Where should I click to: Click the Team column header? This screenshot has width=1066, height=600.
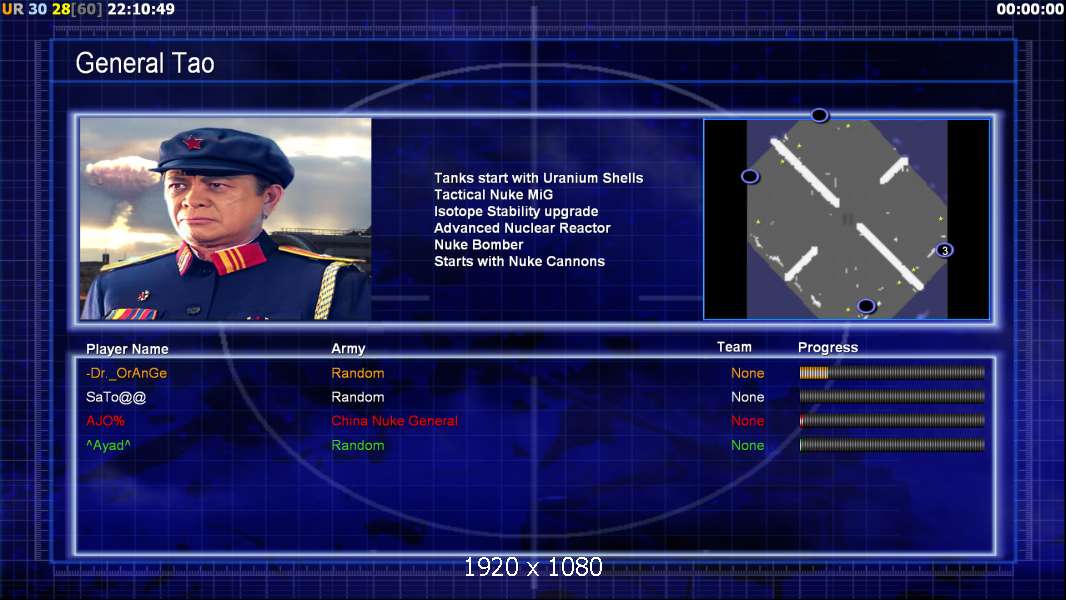tap(734, 347)
